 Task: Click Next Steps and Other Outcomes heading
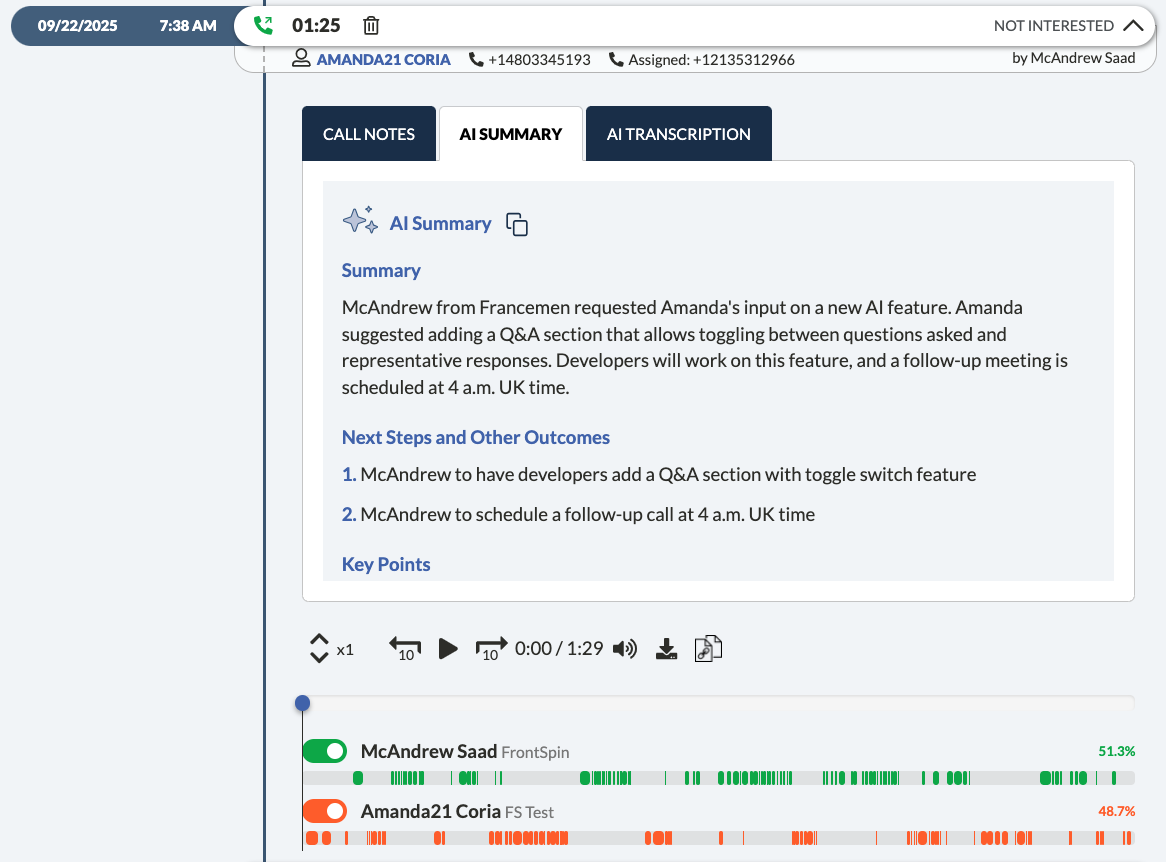click(475, 437)
